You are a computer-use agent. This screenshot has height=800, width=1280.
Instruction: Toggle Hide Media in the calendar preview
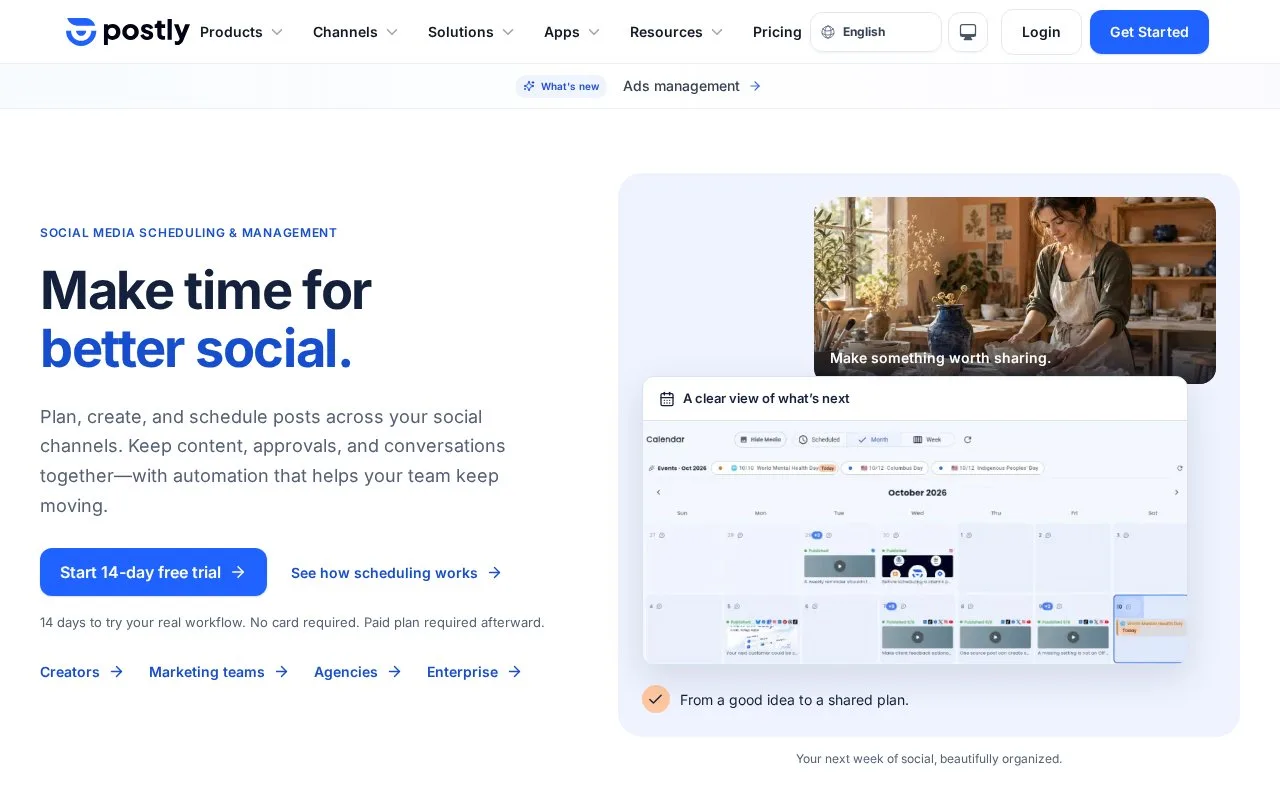point(760,439)
